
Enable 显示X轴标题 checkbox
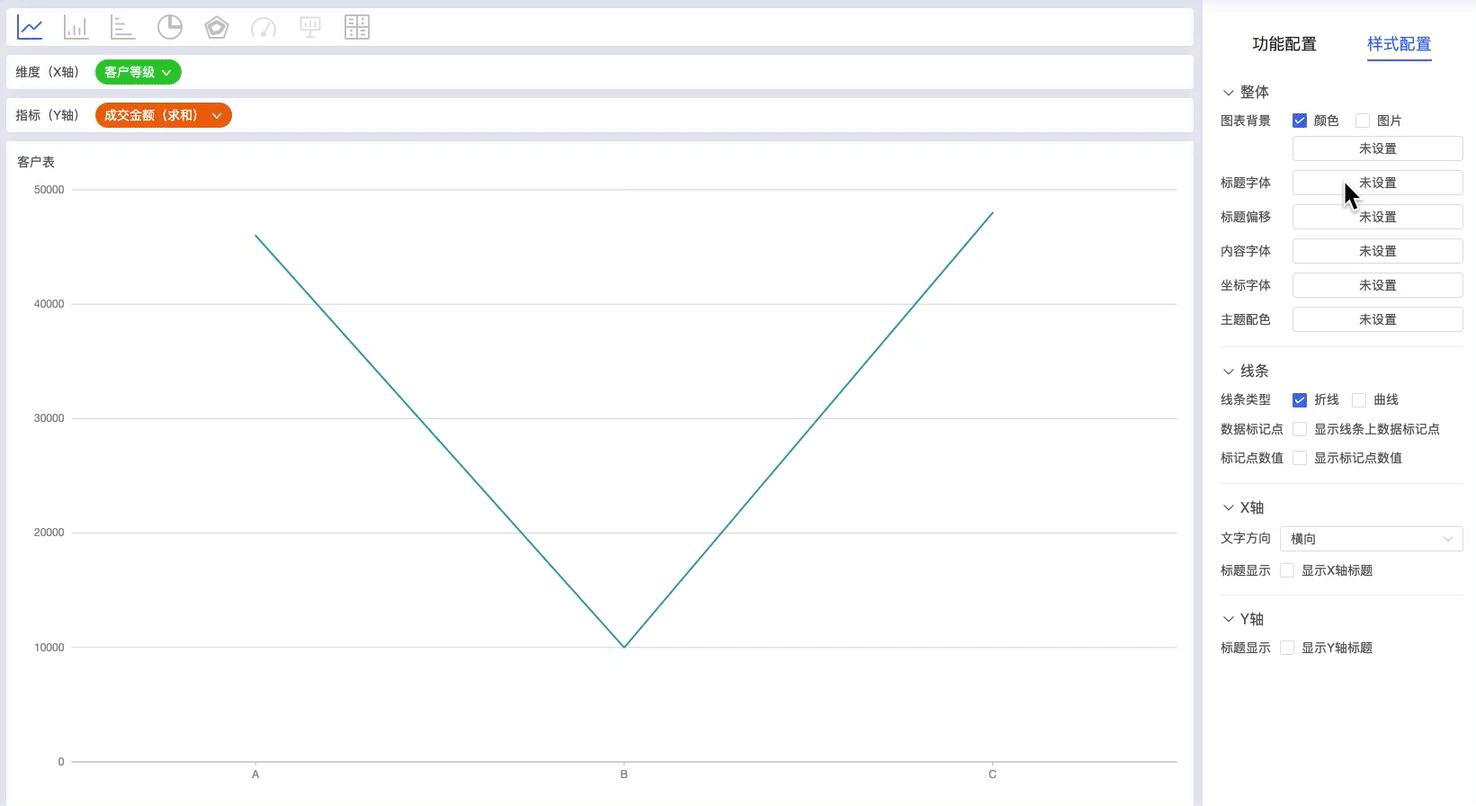(1287, 570)
